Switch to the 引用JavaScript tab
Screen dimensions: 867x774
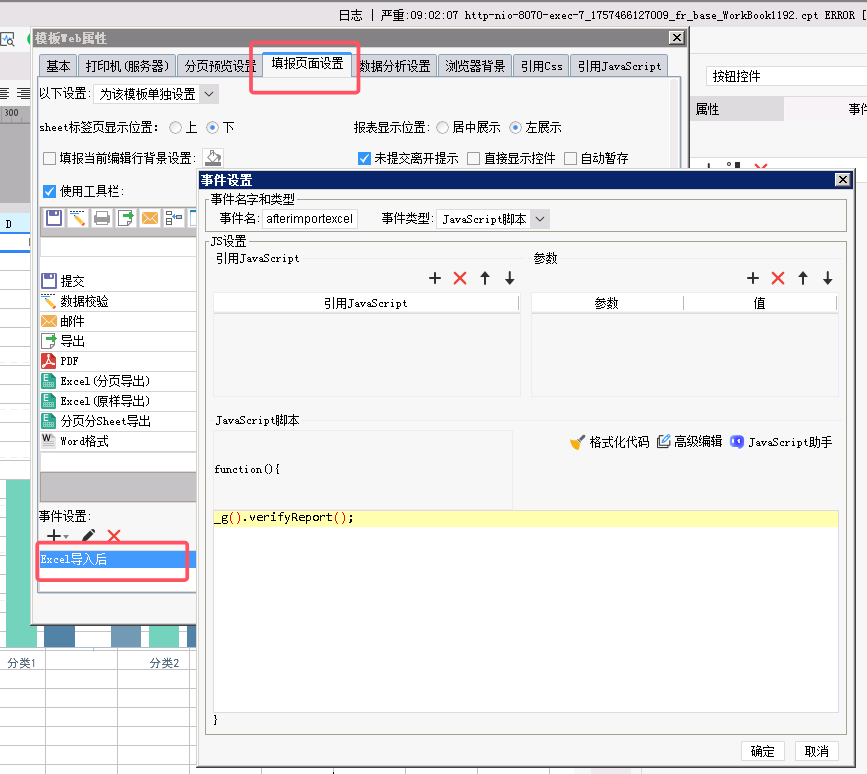619,66
